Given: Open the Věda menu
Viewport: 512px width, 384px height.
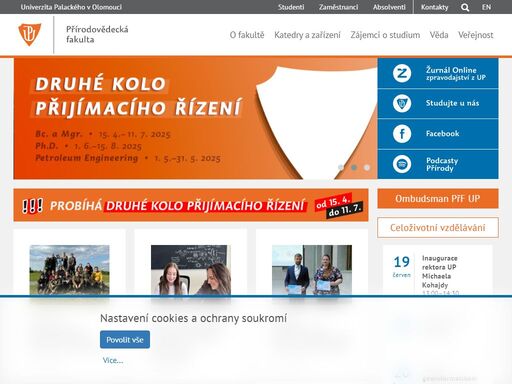Looking at the screenshot, I should pyautogui.click(x=439, y=35).
